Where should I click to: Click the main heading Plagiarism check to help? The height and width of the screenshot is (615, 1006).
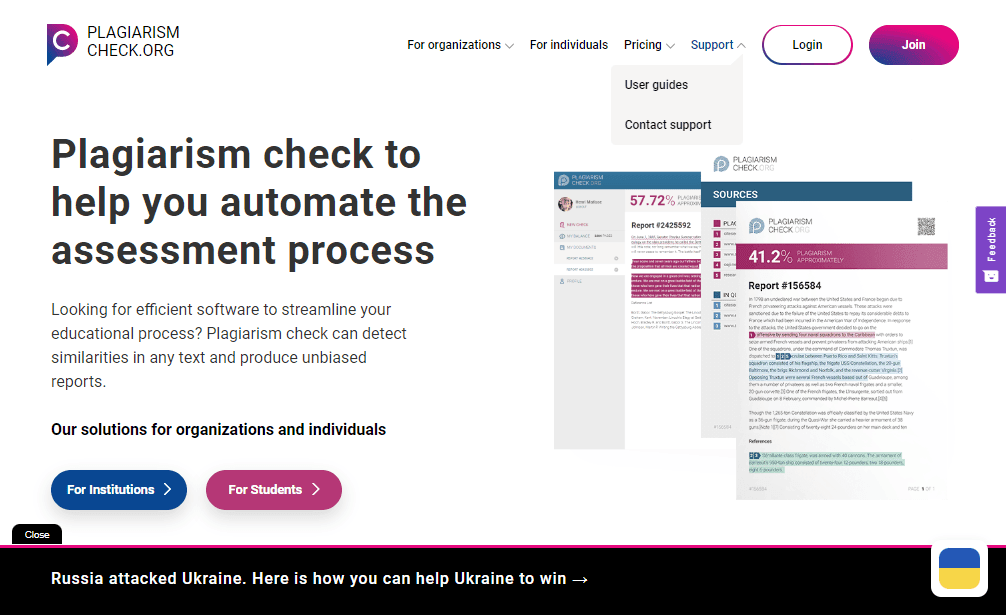[259, 202]
